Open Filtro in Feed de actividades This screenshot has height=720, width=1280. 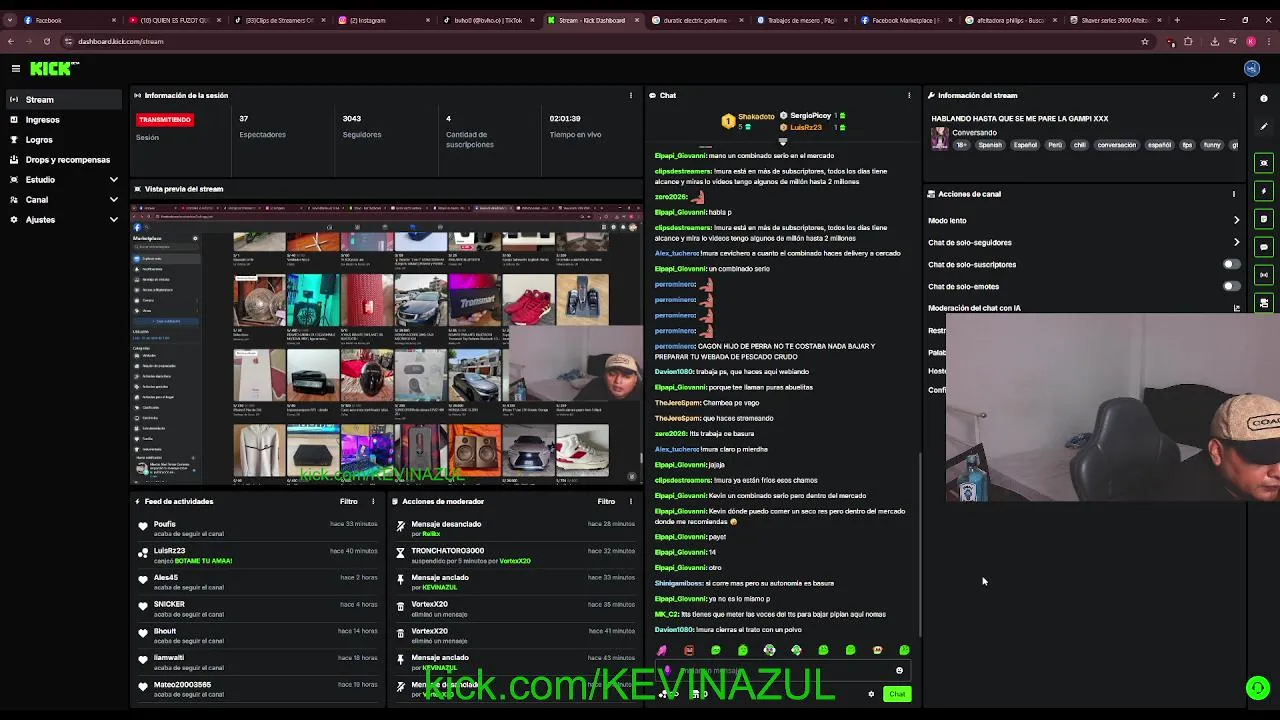348,501
